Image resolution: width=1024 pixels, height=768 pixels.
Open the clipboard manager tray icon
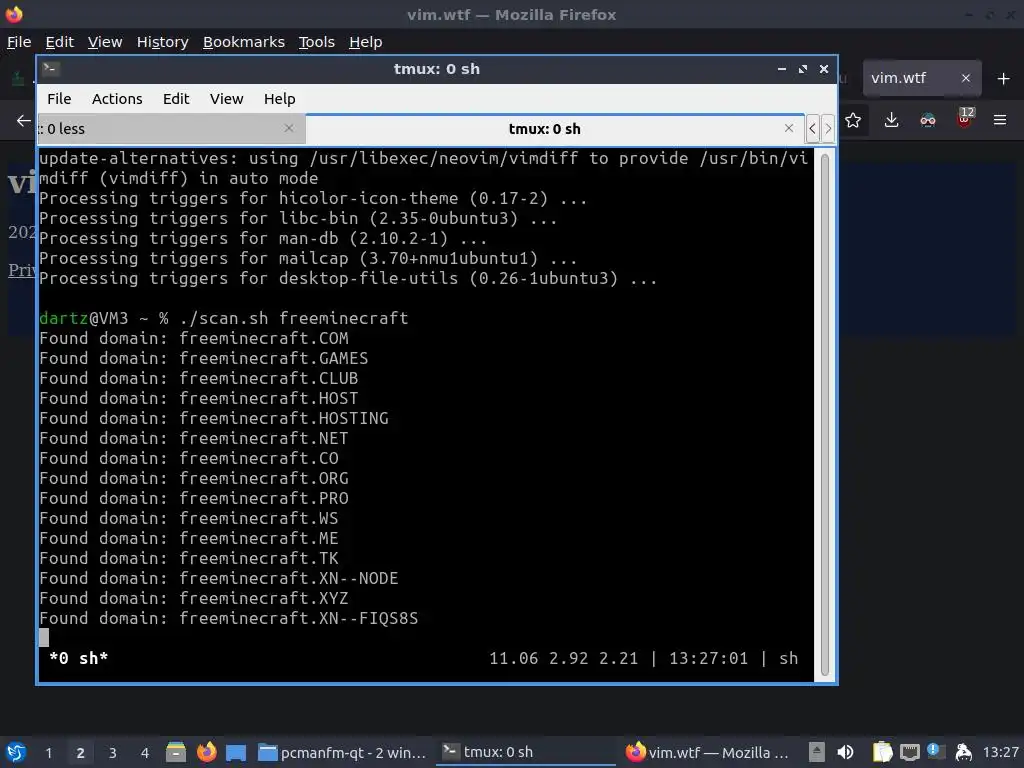(x=882, y=752)
